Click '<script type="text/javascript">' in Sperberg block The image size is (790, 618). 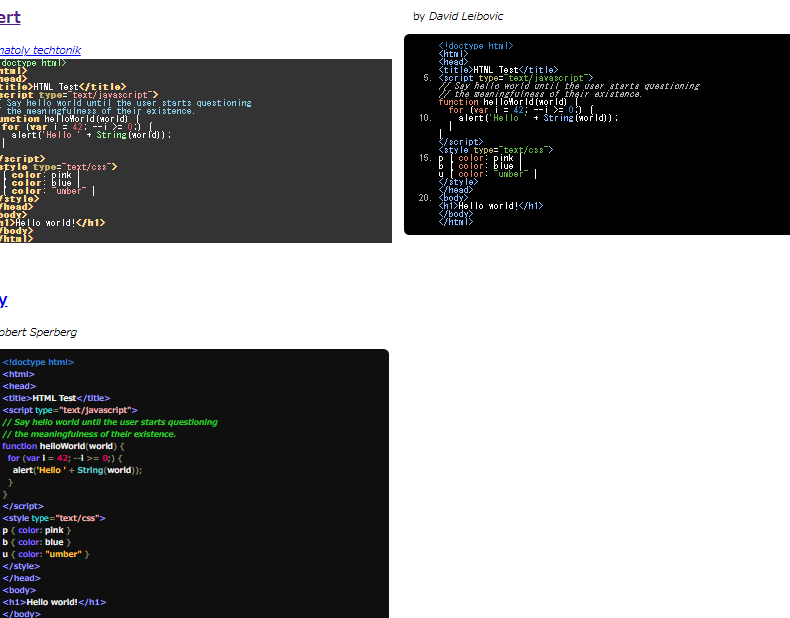coord(70,410)
